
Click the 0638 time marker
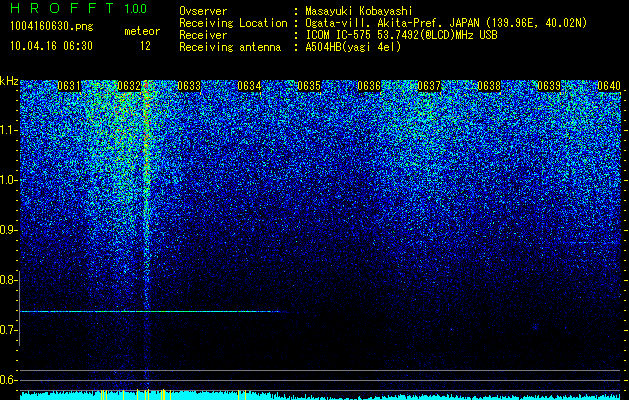coord(489,86)
